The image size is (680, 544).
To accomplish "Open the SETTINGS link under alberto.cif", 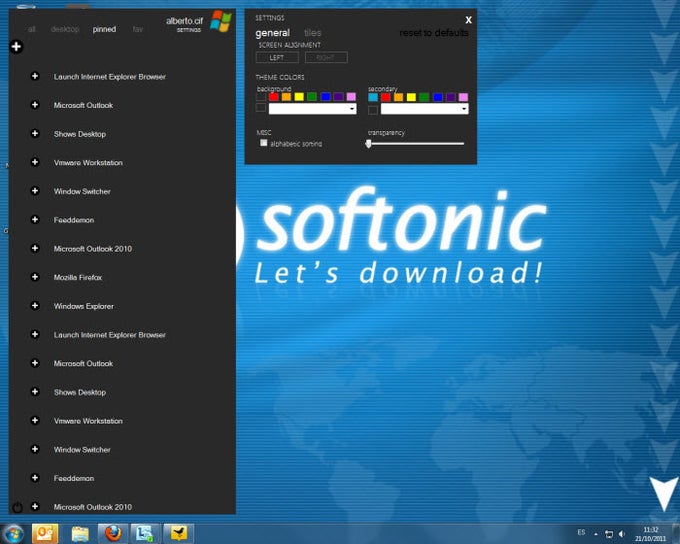I will pyautogui.click(x=189, y=31).
